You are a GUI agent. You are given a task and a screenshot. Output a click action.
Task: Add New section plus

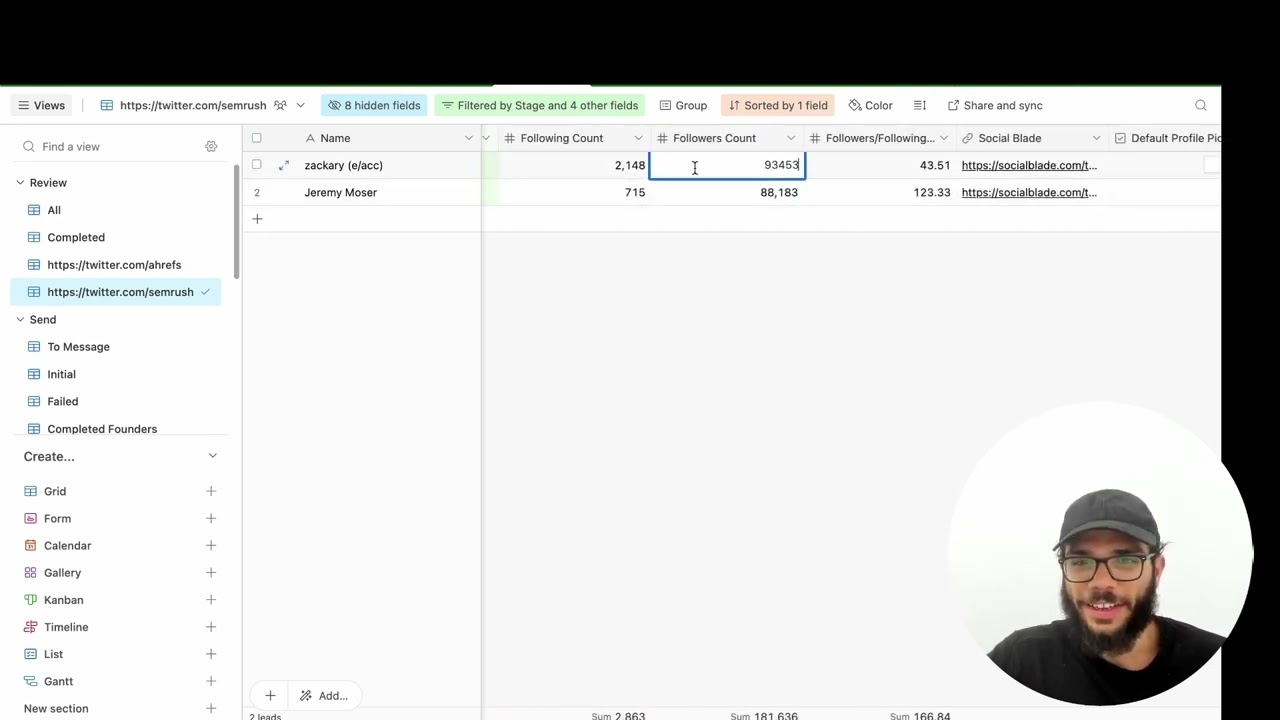coord(211,708)
